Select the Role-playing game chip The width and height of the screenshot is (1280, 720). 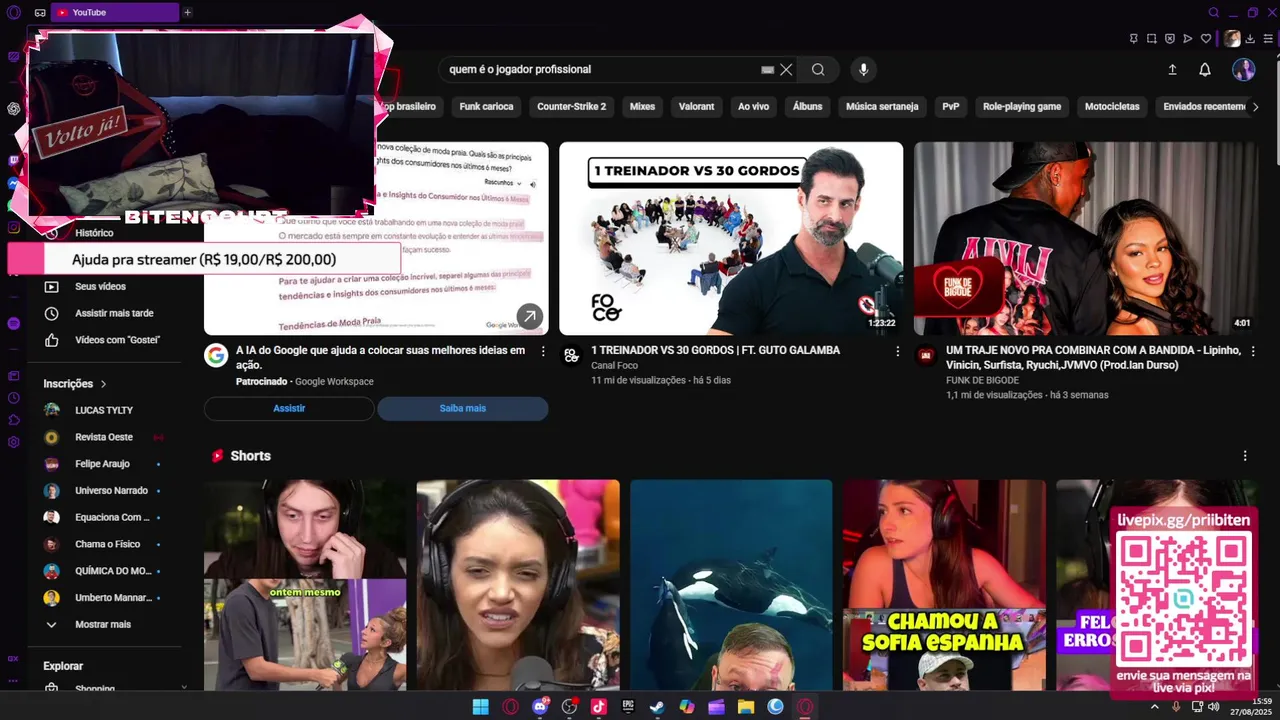1022,106
